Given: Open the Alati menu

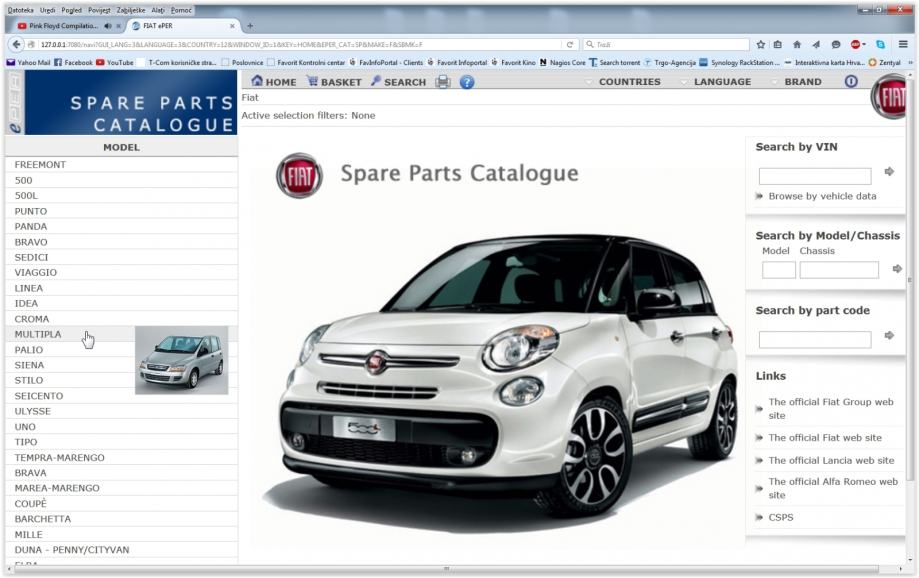Looking at the screenshot, I should pyautogui.click(x=158, y=10).
